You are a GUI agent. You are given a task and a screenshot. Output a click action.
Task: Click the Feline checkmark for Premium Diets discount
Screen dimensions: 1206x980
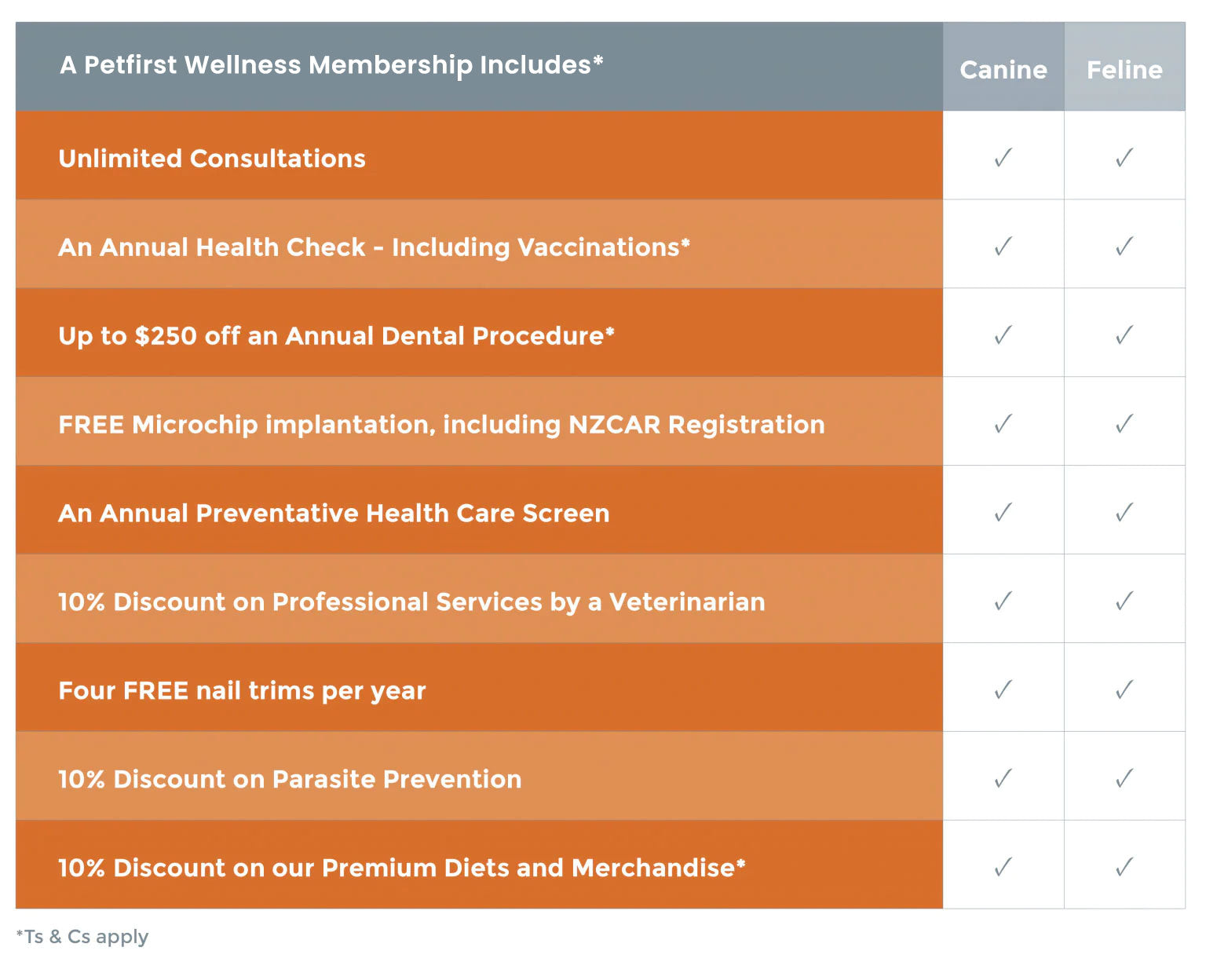point(1124,868)
